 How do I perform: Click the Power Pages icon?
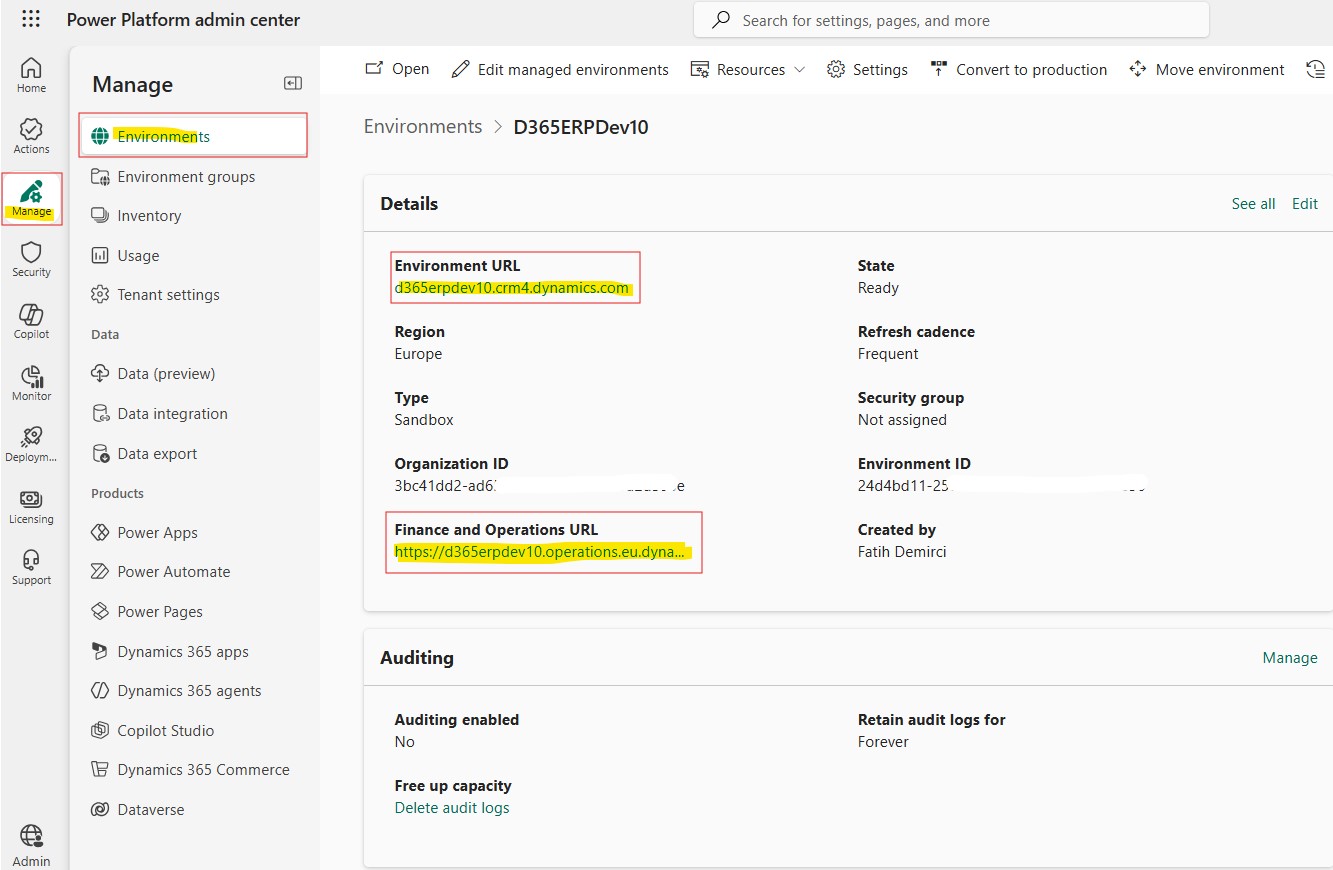click(100, 612)
